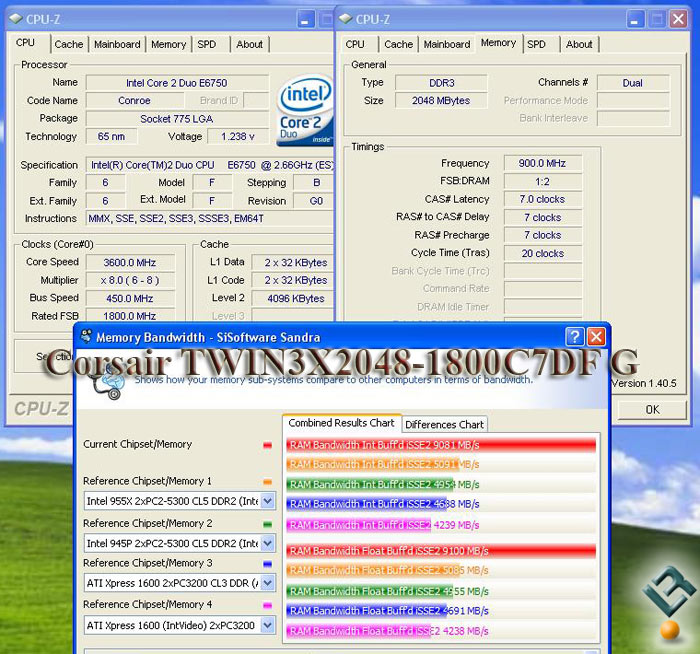Select SPD tab in left CPU-Z window
Screen dimensions: 700x654
point(207,44)
